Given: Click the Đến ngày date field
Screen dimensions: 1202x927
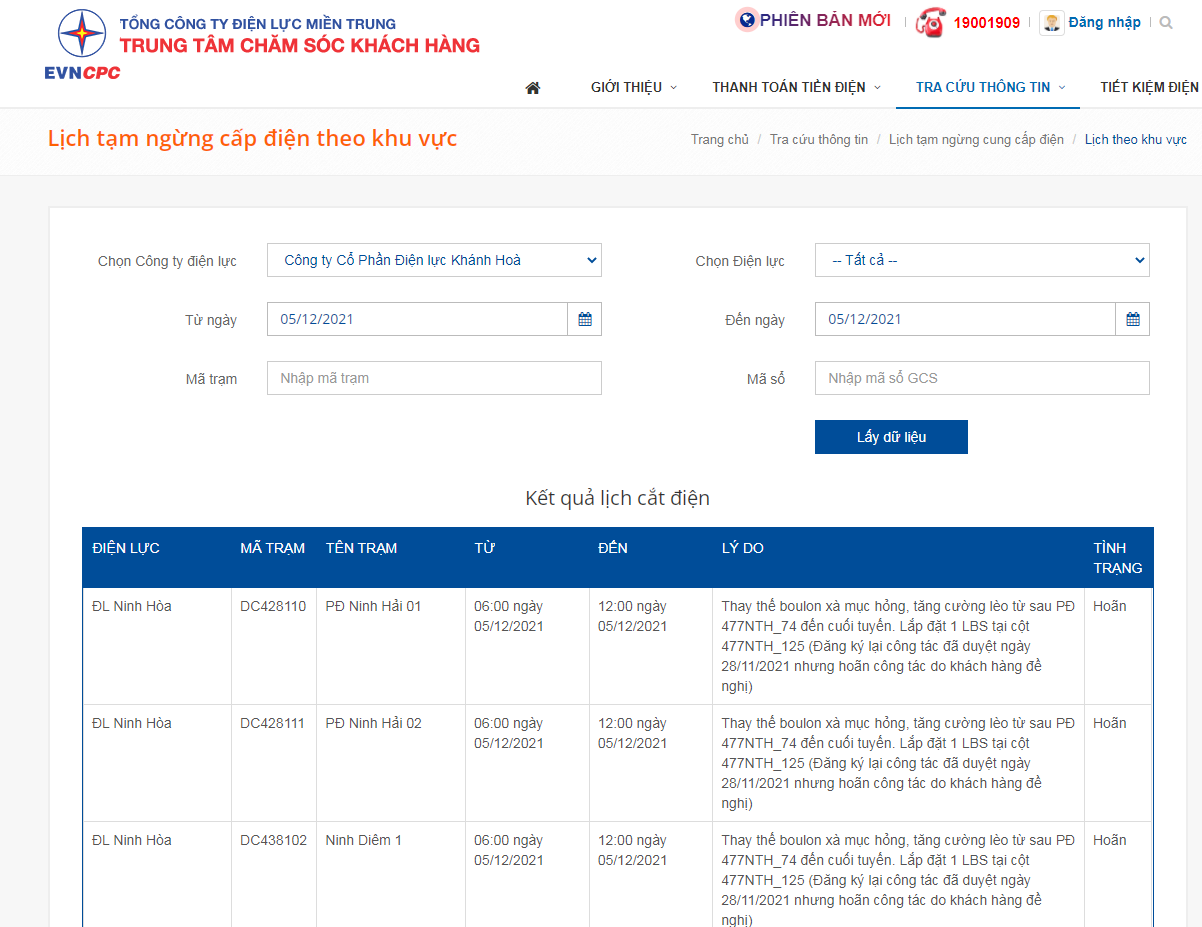Looking at the screenshot, I should [965, 319].
